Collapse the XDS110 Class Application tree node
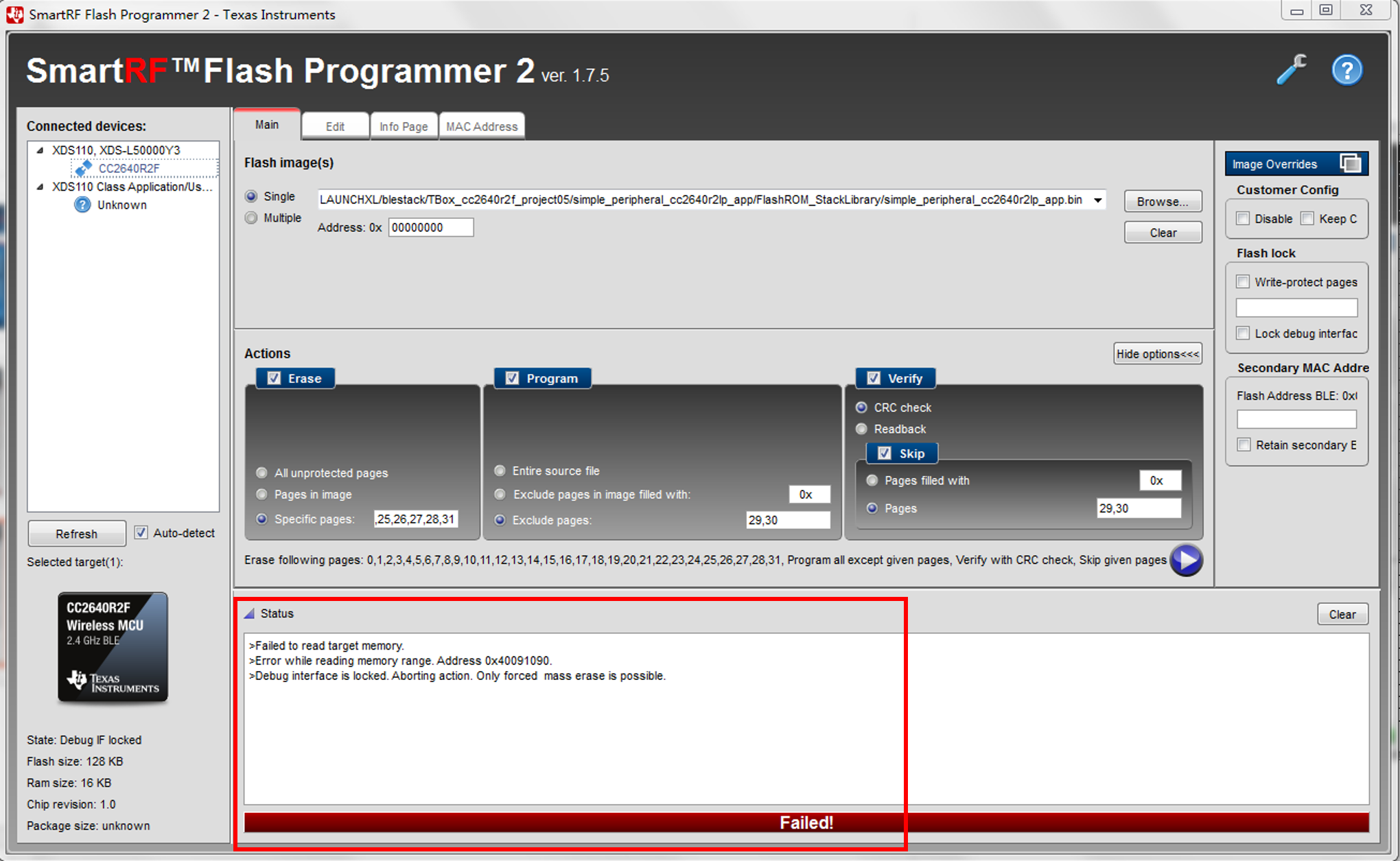 (40, 187)
